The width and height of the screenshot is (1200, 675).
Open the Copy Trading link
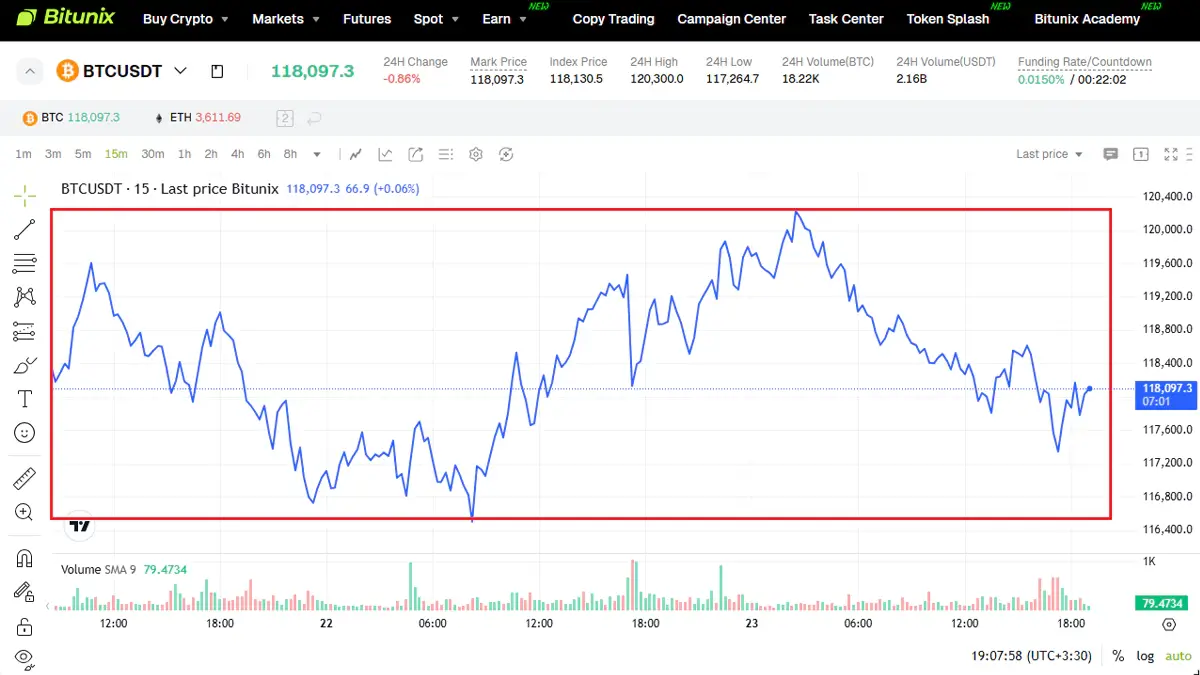coord(613,19)
